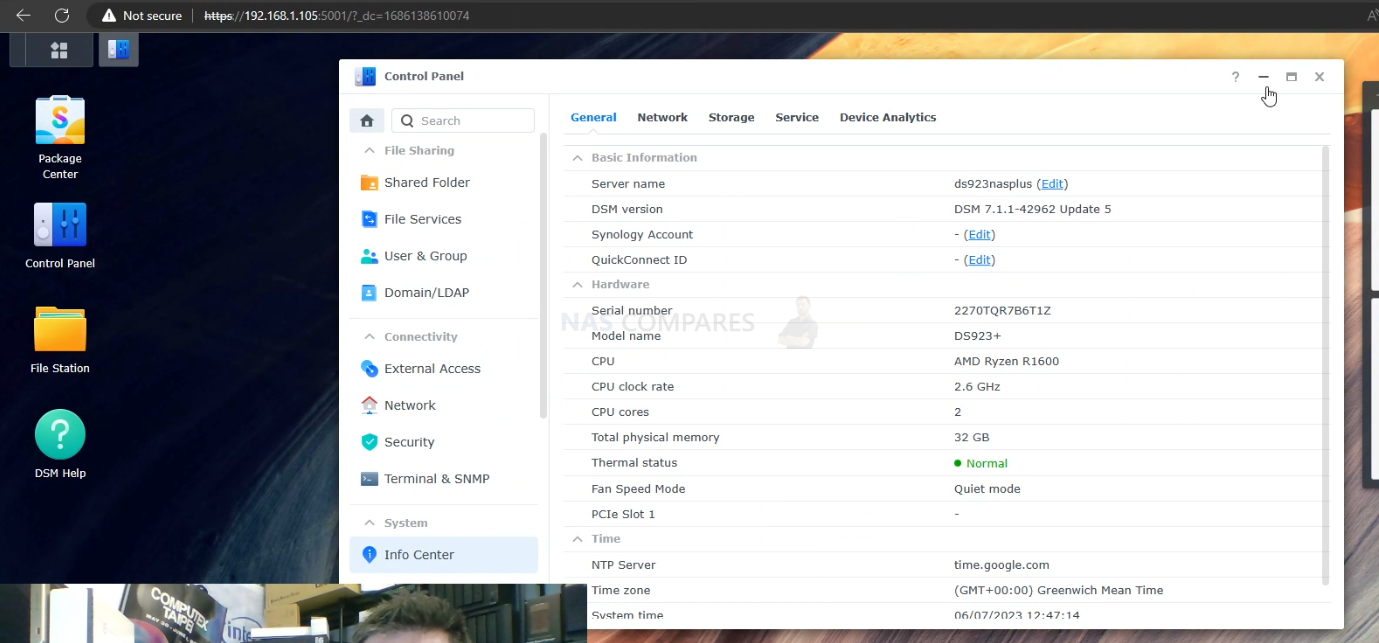Click the 32 GB memory value

(971, 438)
